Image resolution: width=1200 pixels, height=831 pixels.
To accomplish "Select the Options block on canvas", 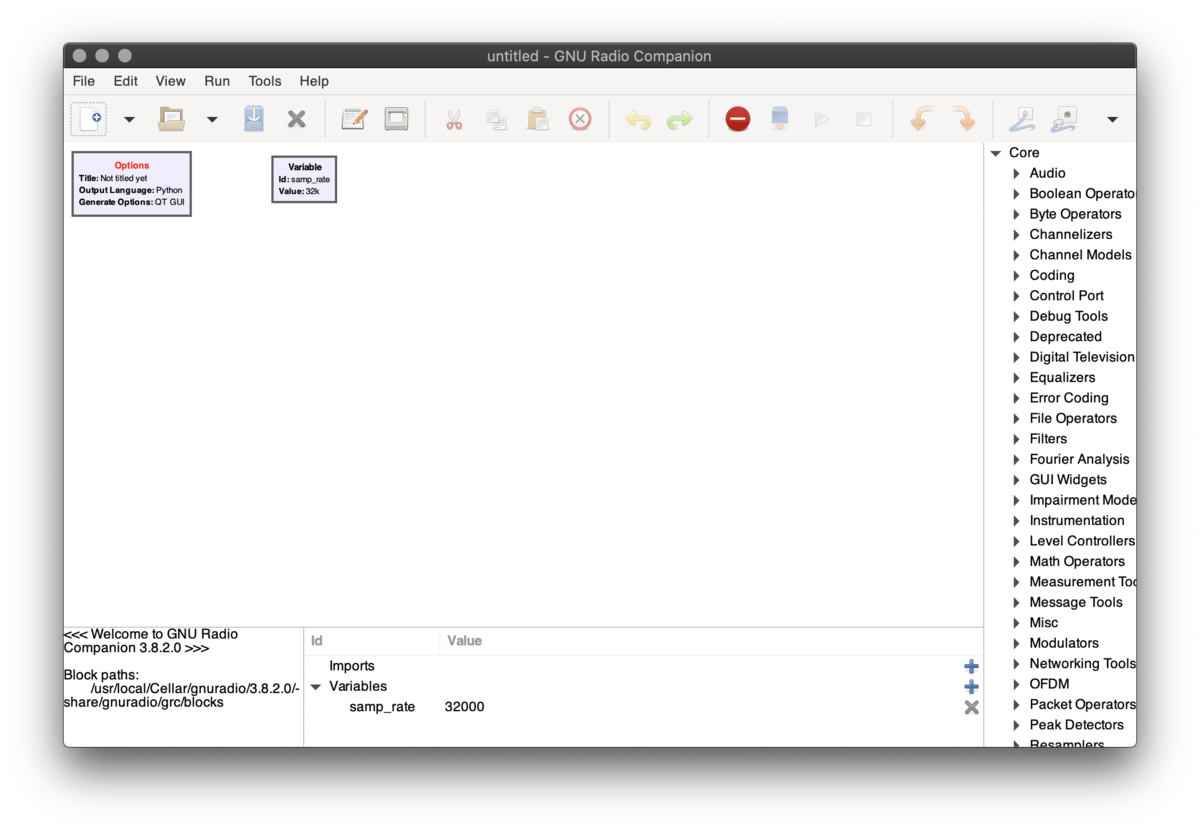I will (131, 184).
